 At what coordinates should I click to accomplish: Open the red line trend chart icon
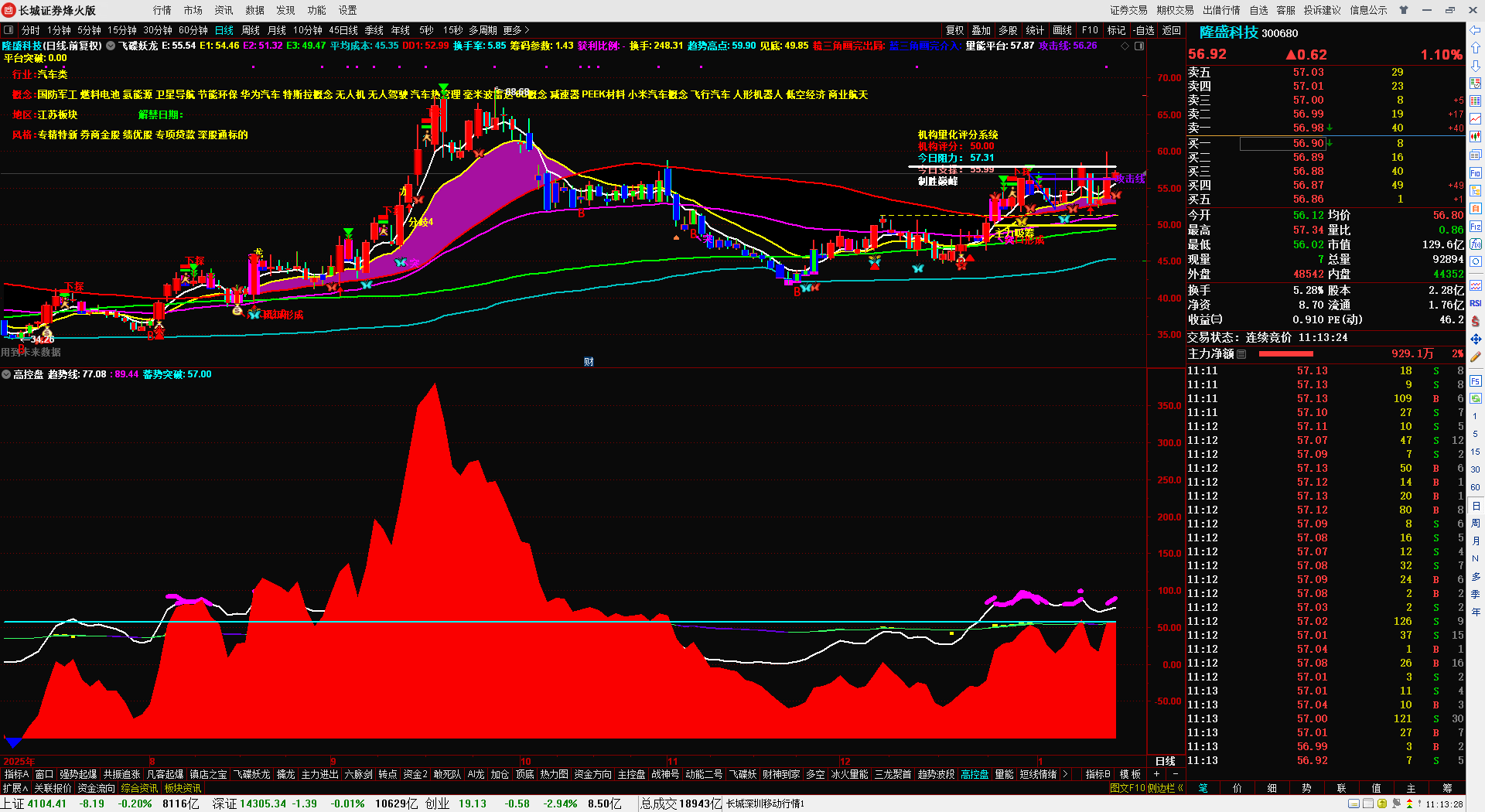1475,118
